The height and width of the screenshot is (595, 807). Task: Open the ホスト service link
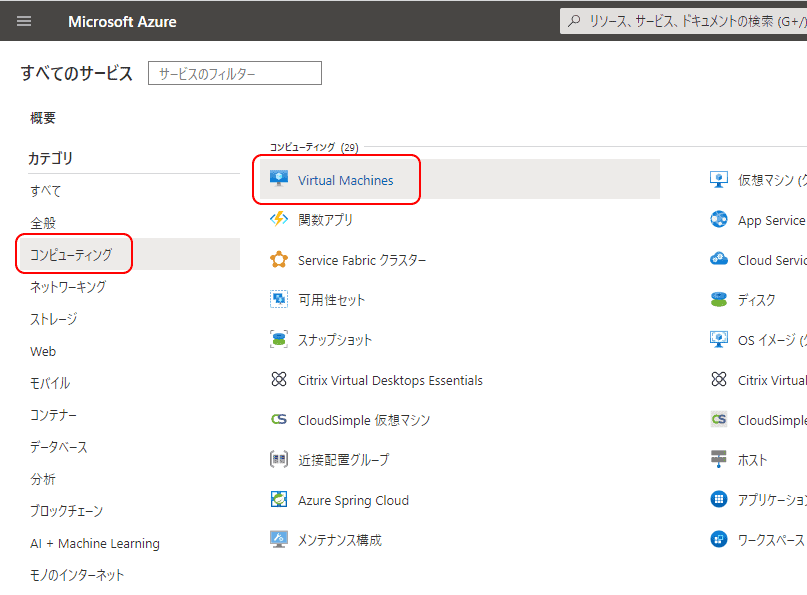click(752, 460)
